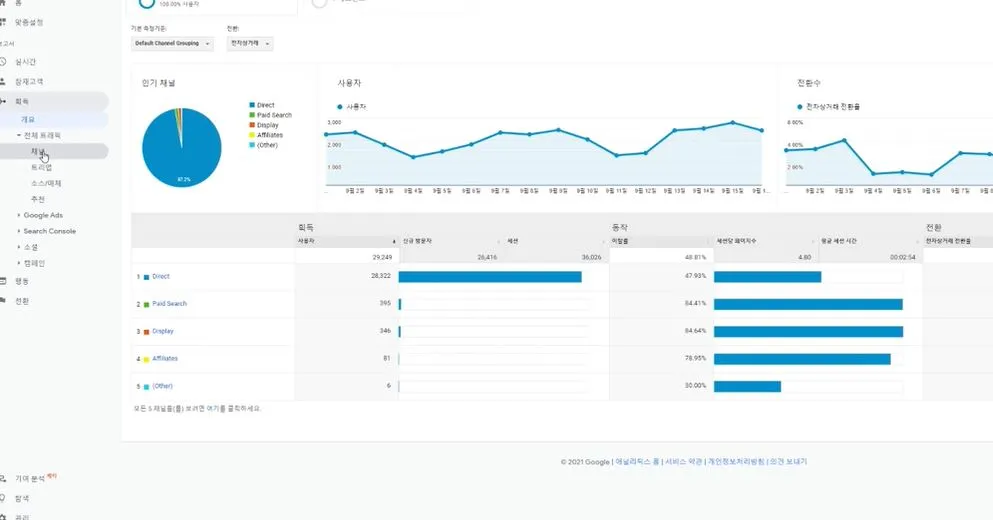Screen dimensions: 993x520
Task: Click the 전자상거래 전환율 legend marker
Action: point(800,107)
